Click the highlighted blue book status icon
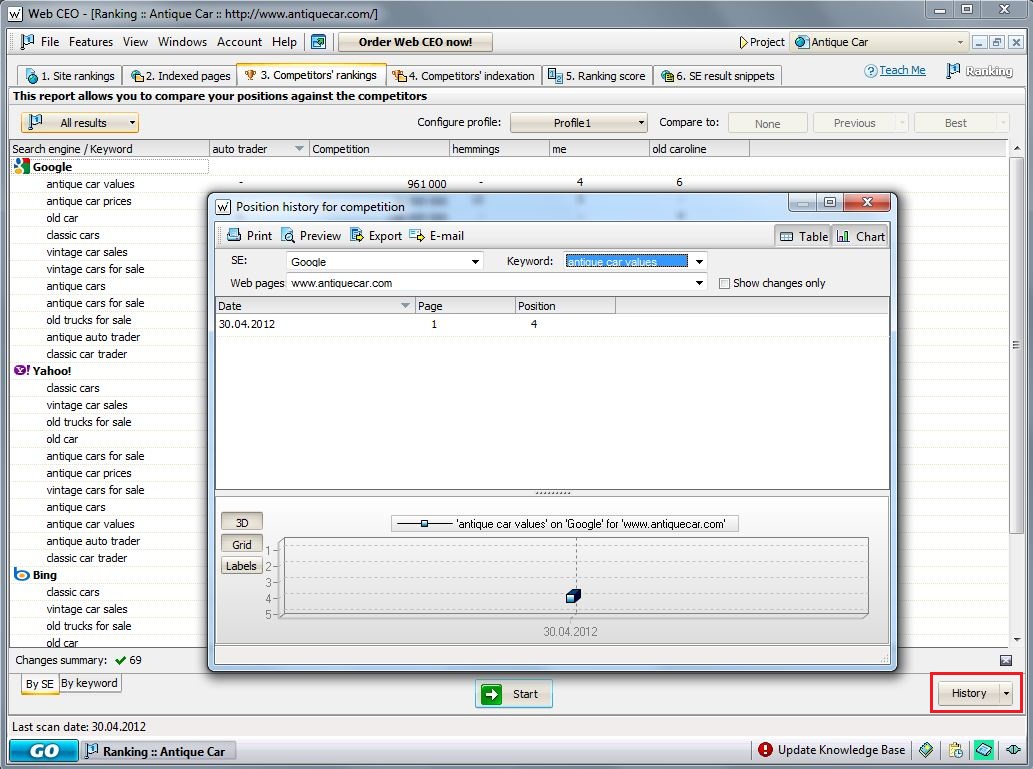Viewport: 1033px width, 769px height. [984, 750]
